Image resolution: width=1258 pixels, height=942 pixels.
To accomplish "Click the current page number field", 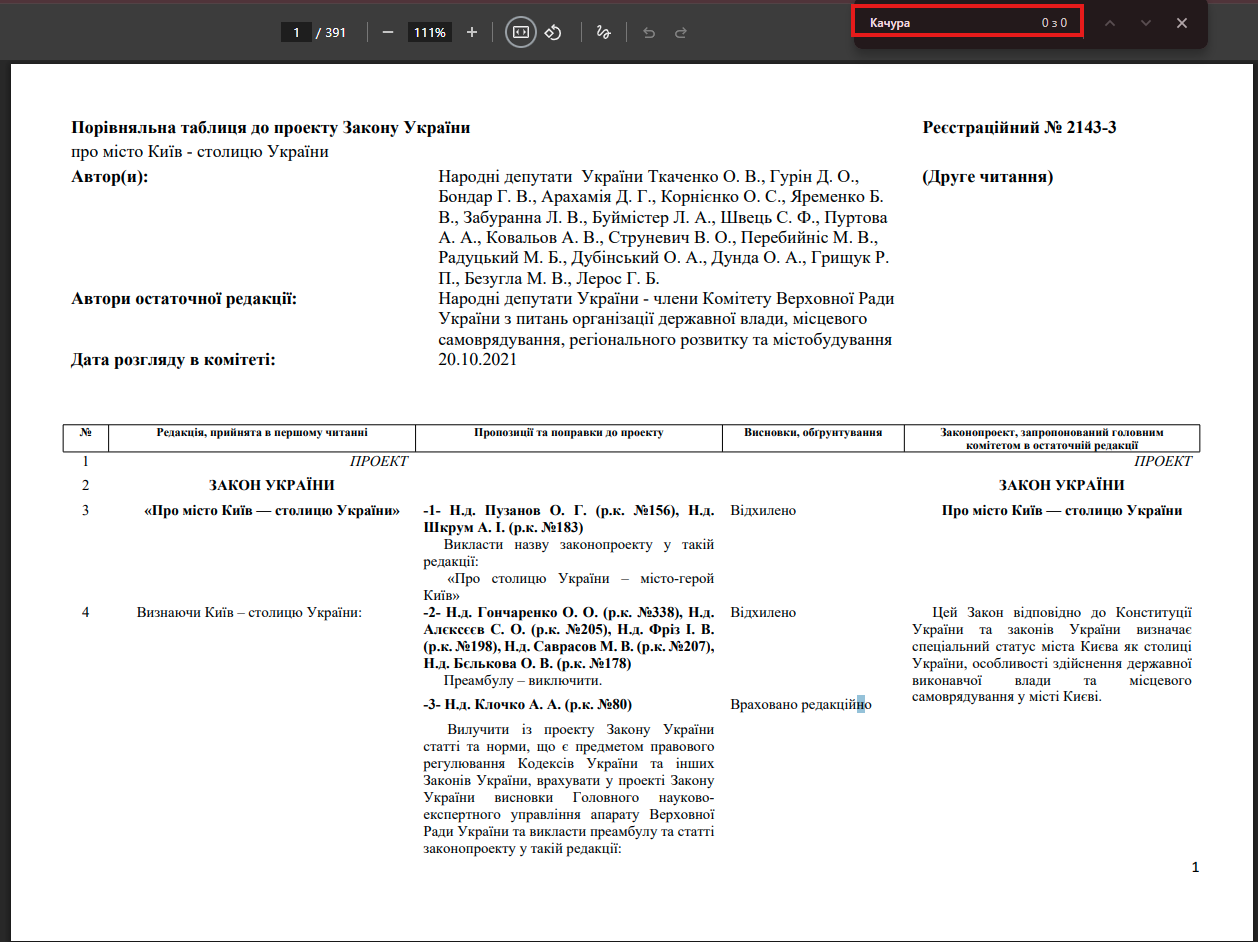I will (296, 32).
